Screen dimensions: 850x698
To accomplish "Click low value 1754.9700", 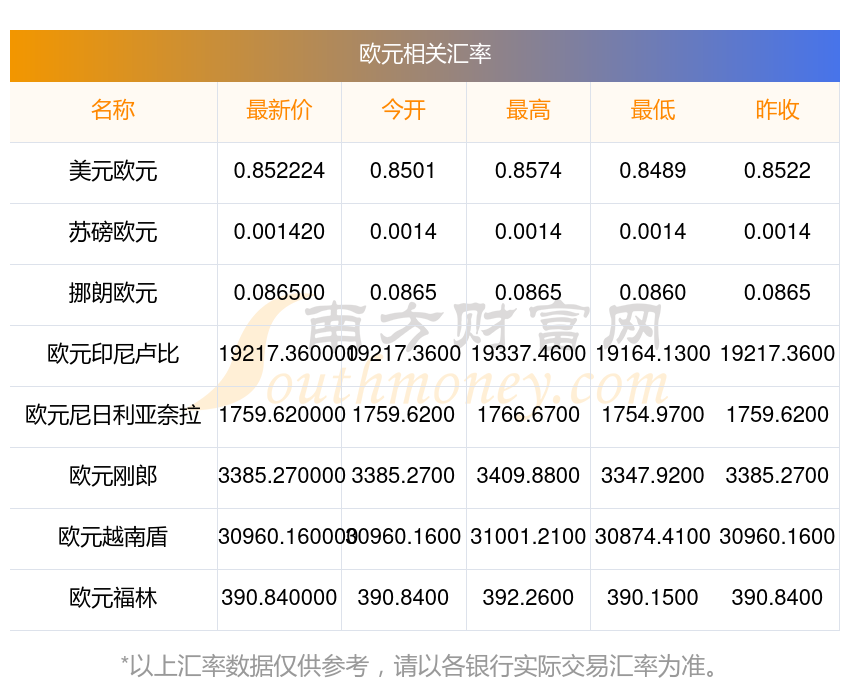I will (x=653, y=415).
